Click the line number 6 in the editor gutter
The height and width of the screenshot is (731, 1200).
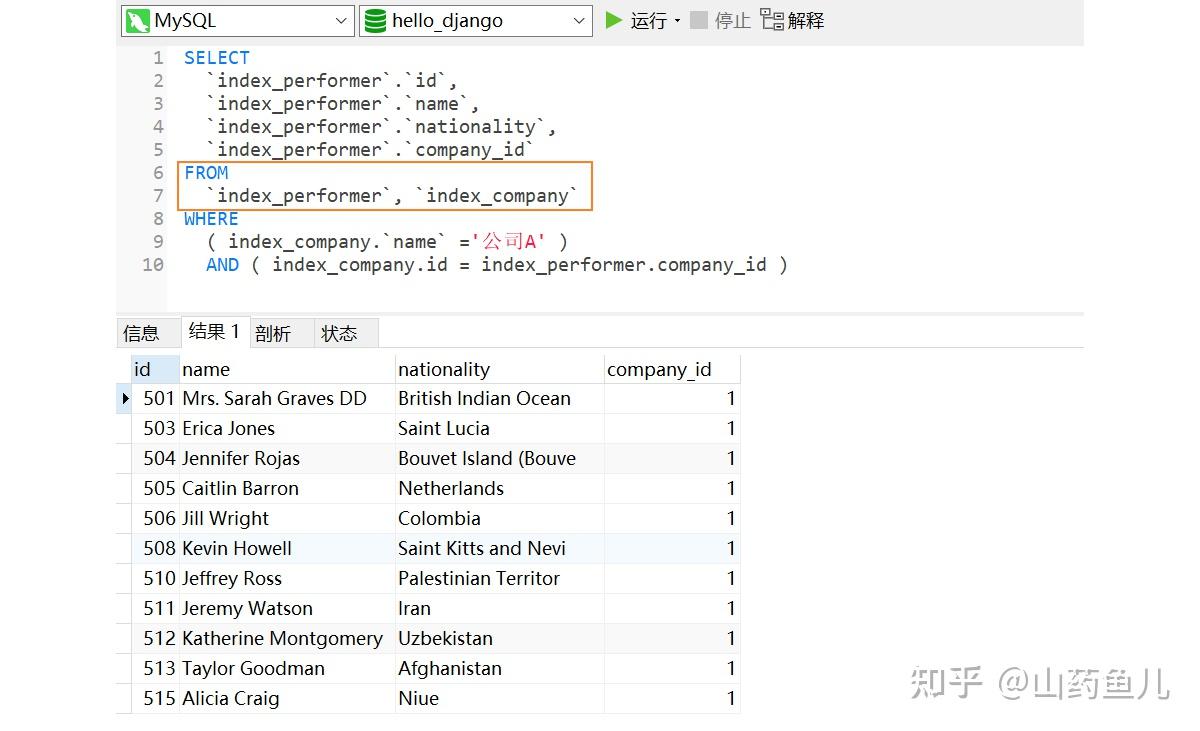click(157, 172)
